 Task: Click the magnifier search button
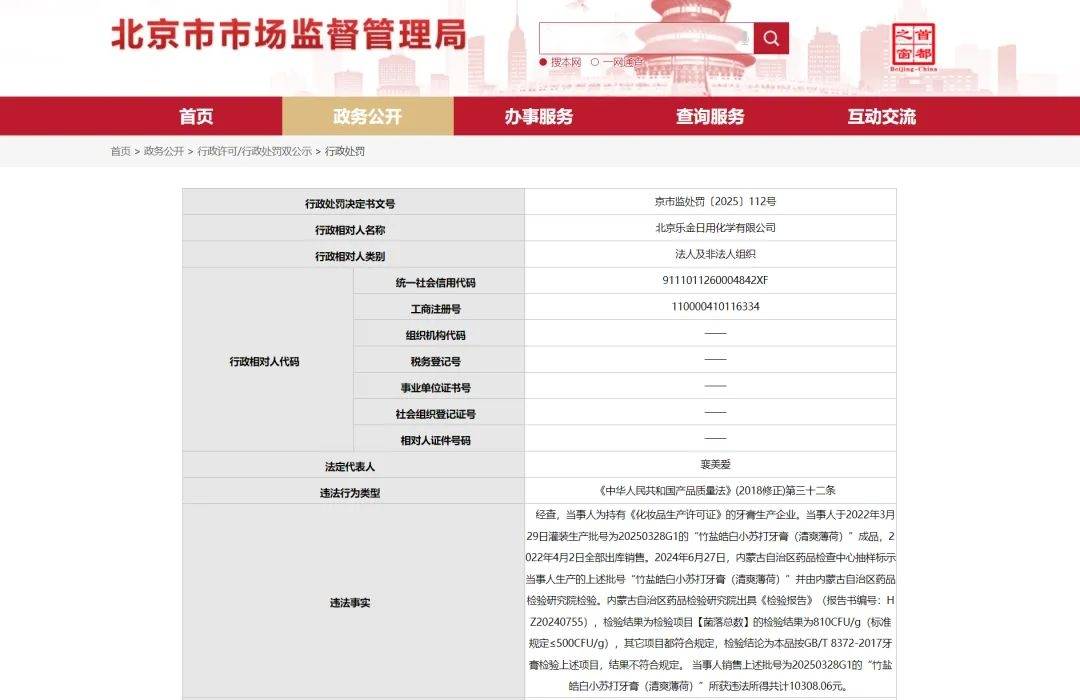(771, 38)
